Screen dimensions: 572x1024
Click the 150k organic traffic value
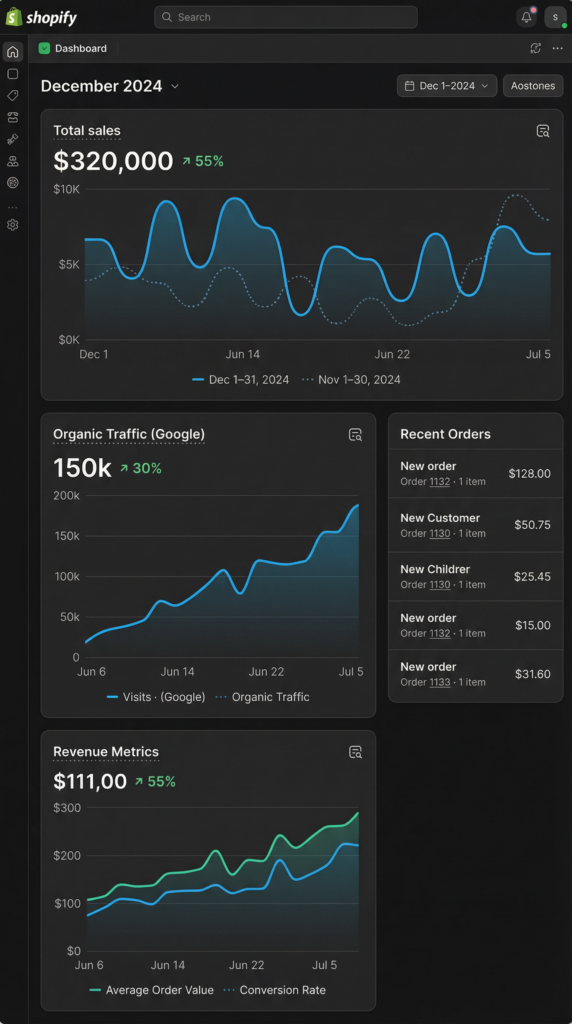pyautogui.click(x=82, y=468)
